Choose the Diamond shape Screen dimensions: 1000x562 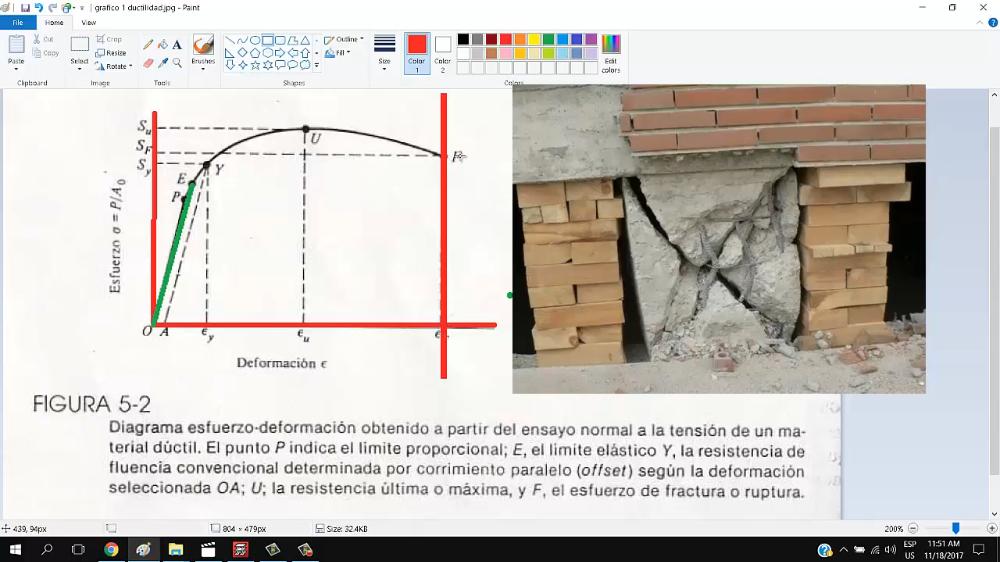pos(242,53)
